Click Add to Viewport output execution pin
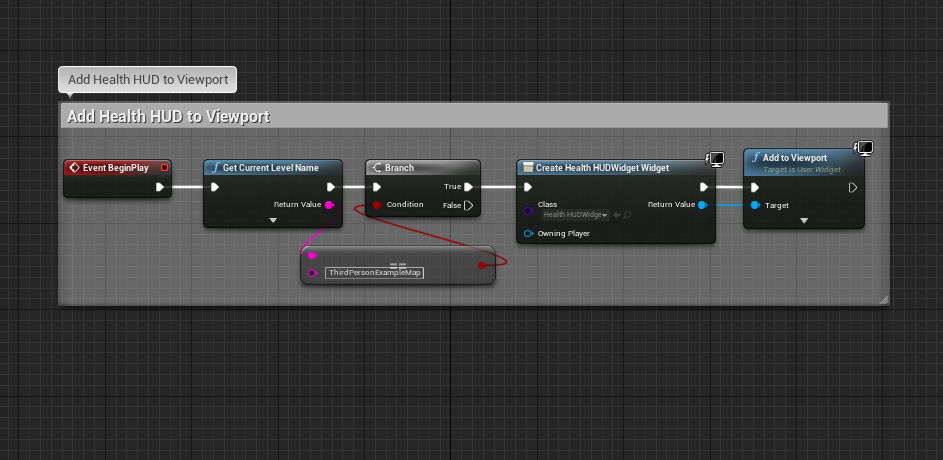Viewport: 943px width, 460px height. pos(853,187)
